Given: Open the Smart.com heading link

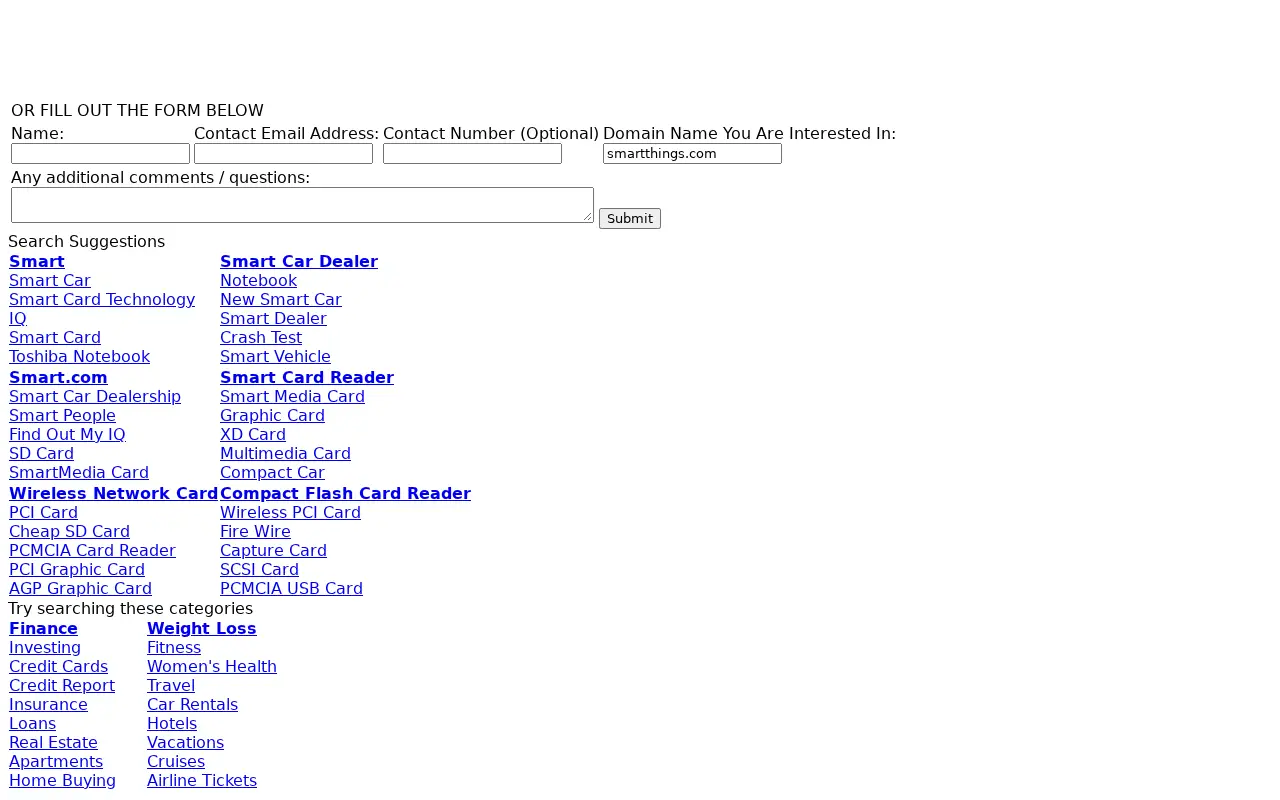Looking at the screenshot, I should [58, 378].
